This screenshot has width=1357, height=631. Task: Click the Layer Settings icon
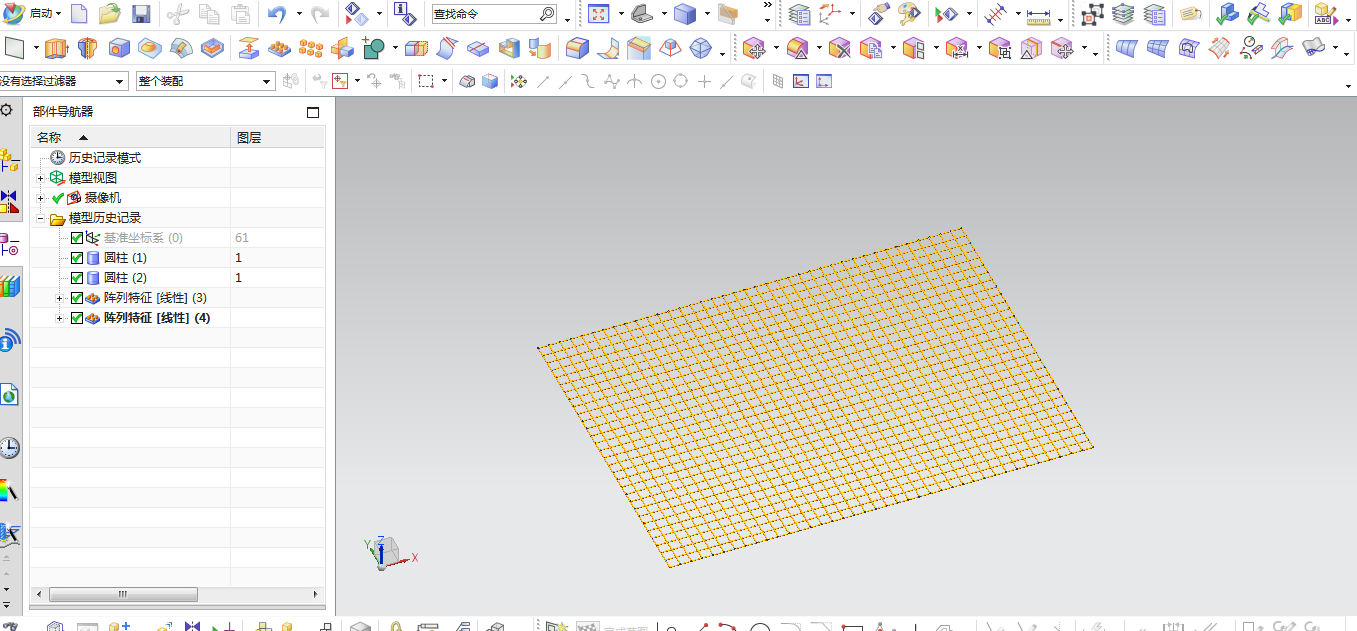click(799, 14)
